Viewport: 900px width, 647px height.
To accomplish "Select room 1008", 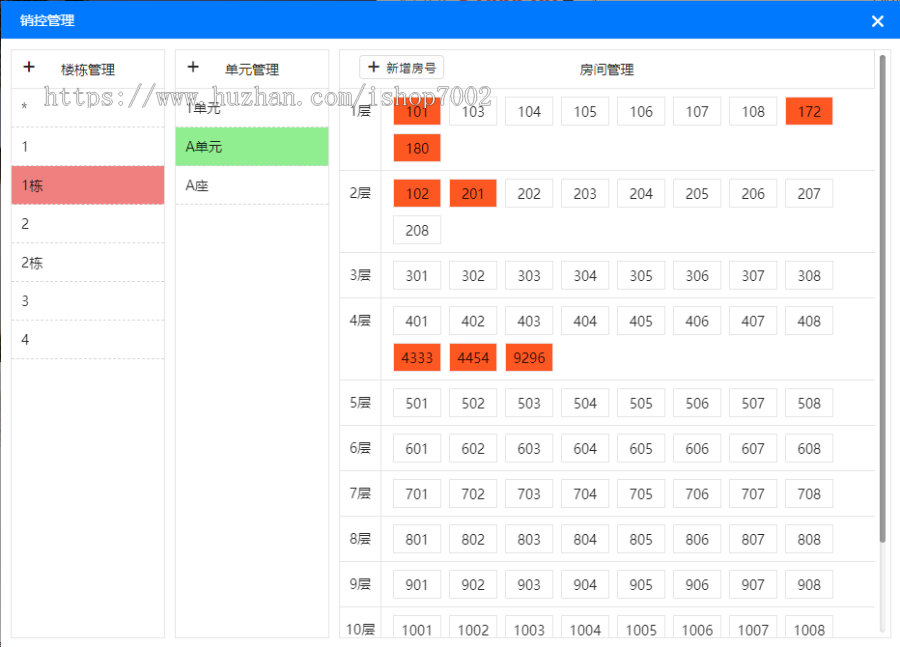I will pyautogui.click(x=809, y=627).
